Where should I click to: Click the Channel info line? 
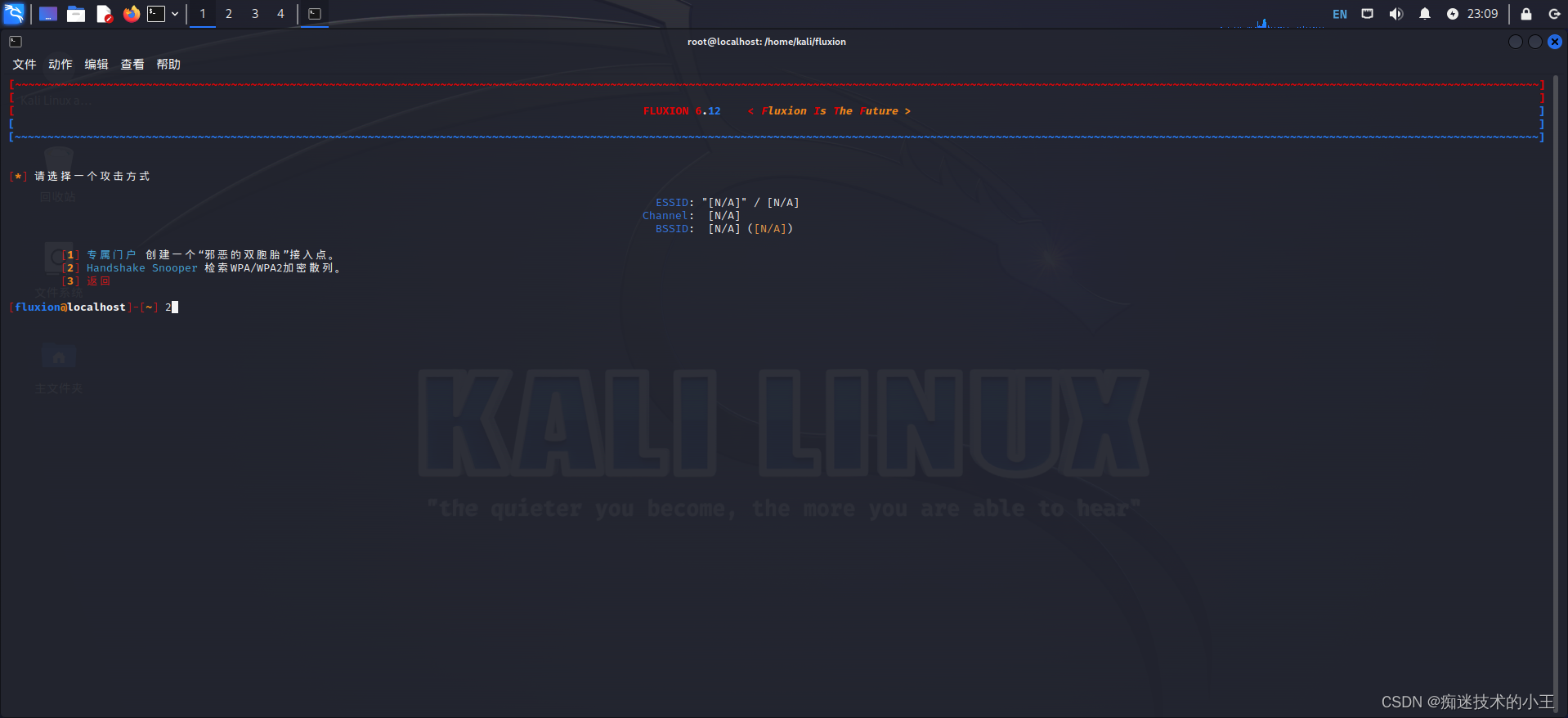tap(691, 216)
